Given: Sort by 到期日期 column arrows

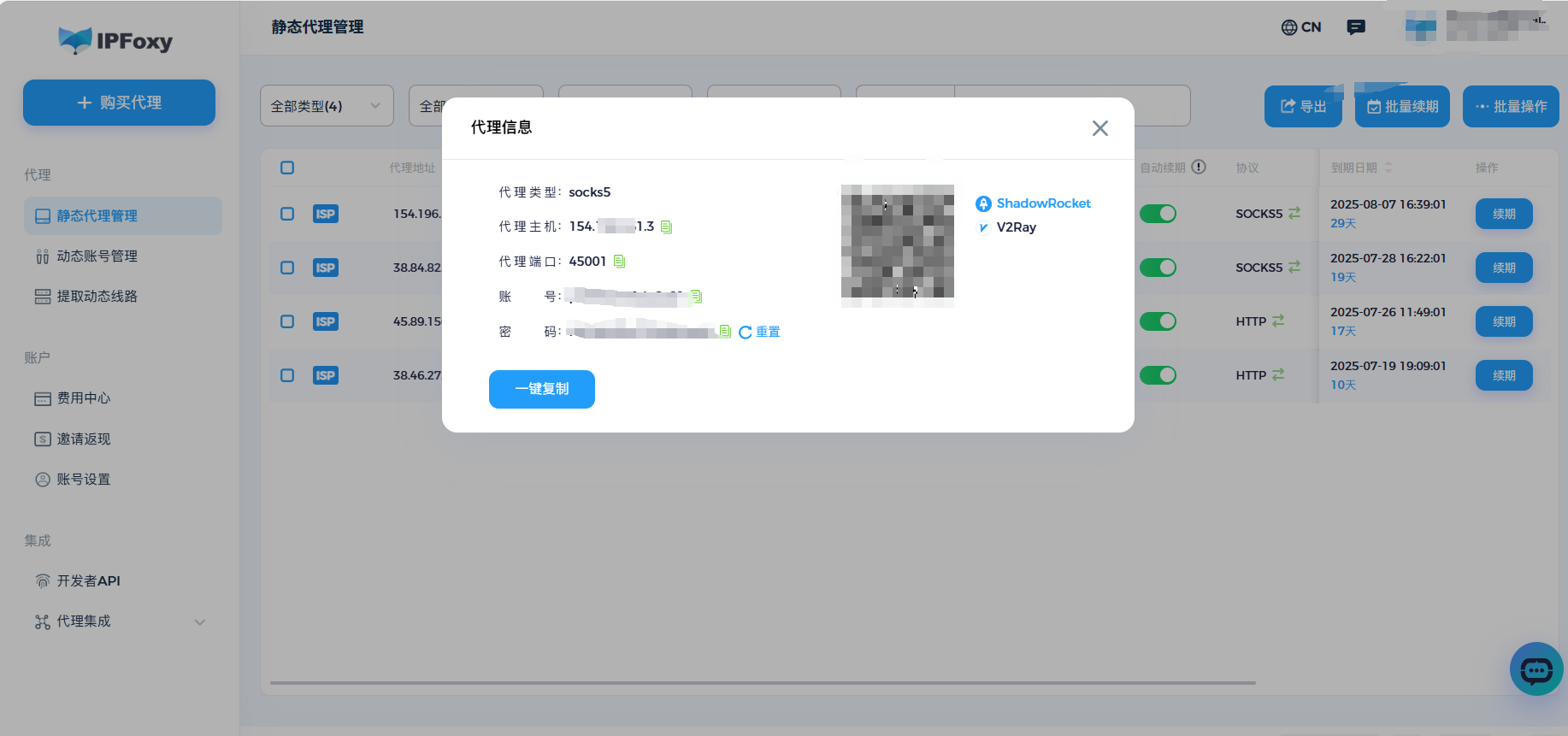Looking at the screenshot, I should (1388, 168).
